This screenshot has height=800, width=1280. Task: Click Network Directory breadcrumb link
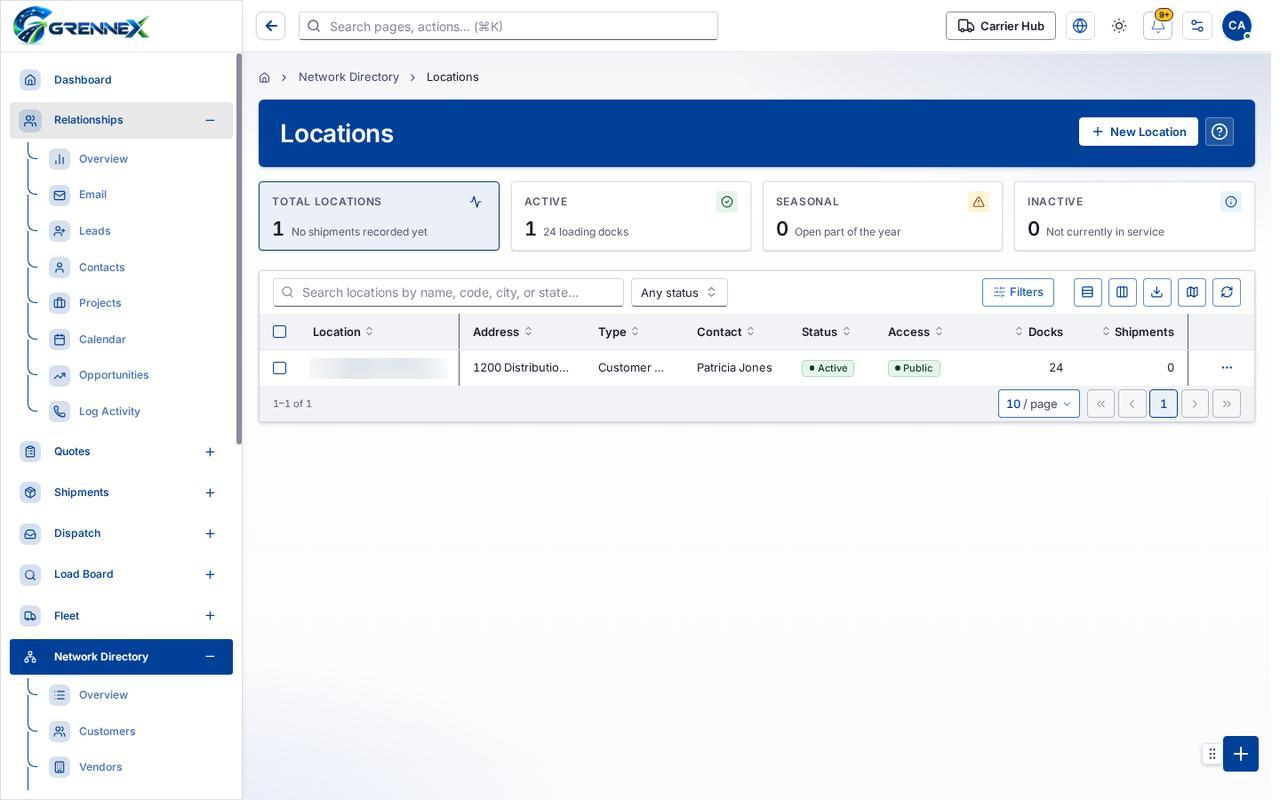[349, 77]
